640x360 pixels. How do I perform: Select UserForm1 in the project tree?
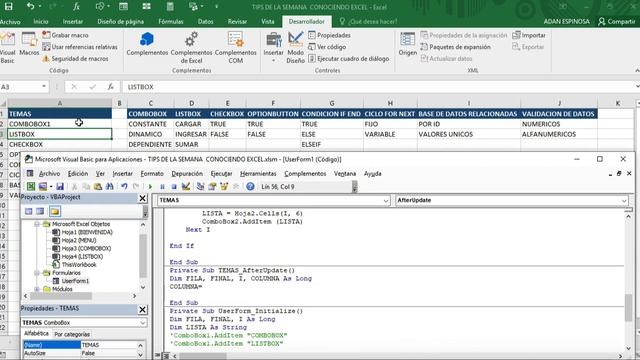tap(71, 281)
